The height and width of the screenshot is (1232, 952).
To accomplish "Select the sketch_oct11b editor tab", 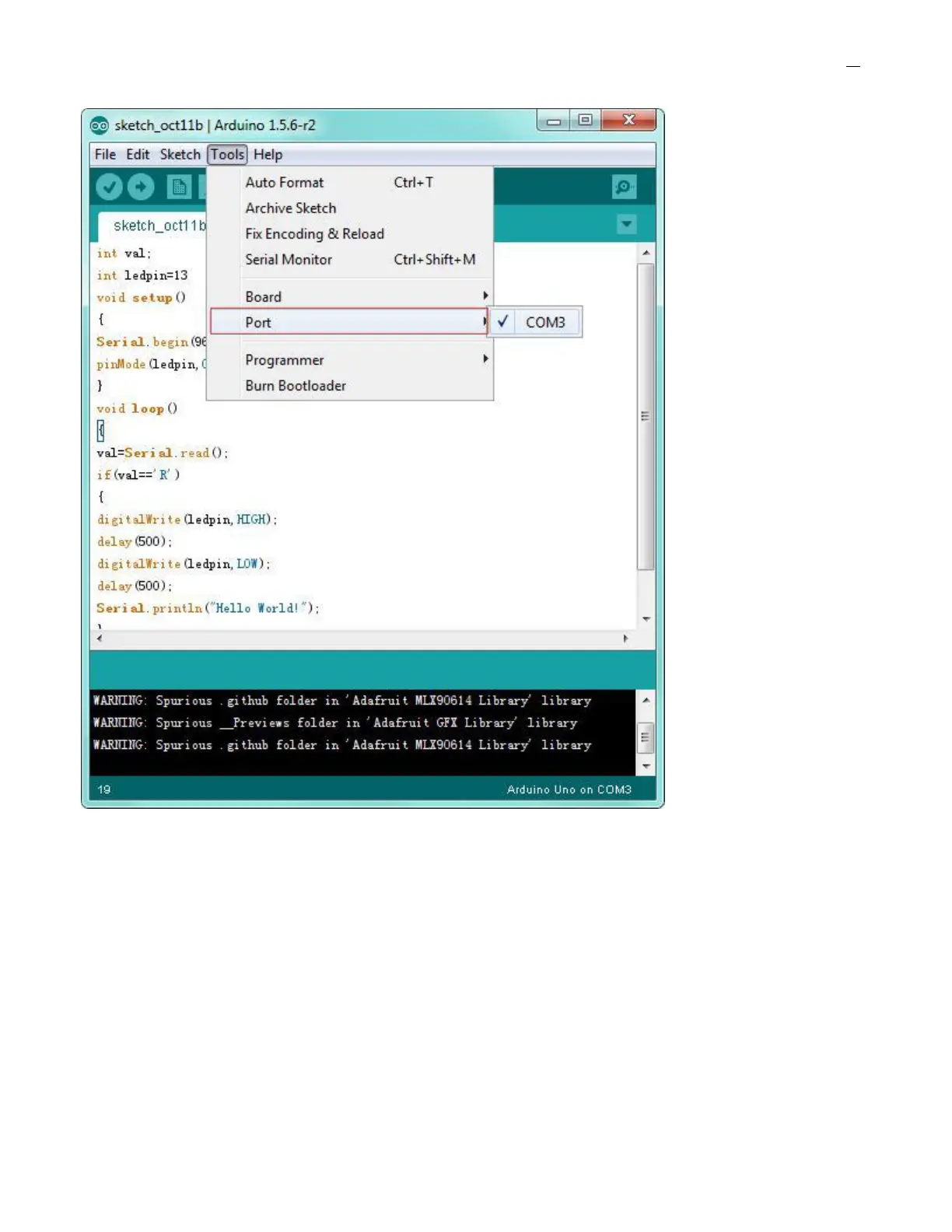I will tap(153, 226).
